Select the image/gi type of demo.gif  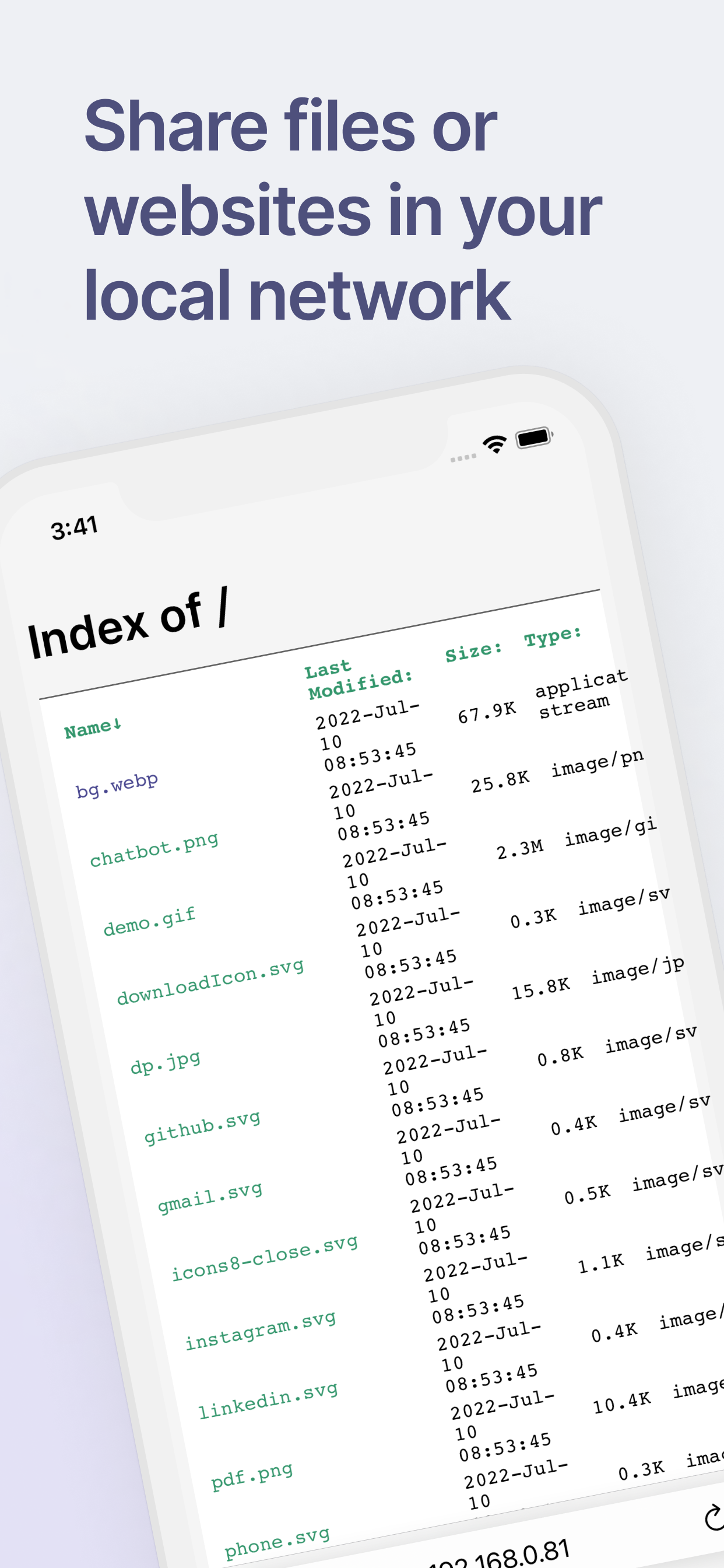(611, 831)
